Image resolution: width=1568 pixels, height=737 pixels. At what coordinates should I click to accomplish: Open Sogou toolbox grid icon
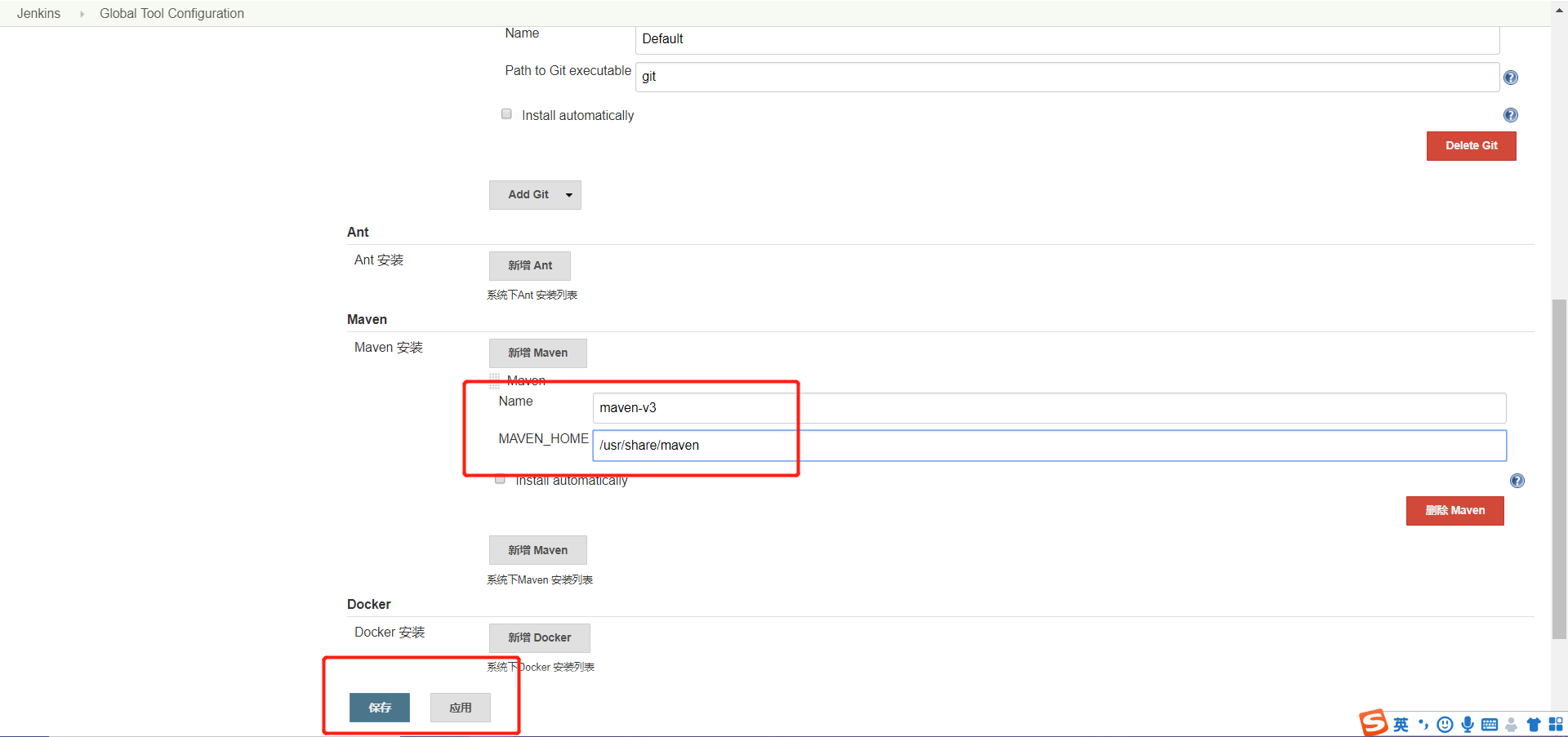(x=1556, y=725)
